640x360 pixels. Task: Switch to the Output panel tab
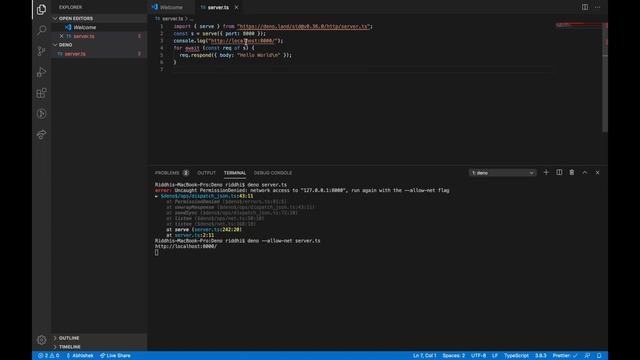[x=207, y=173]
